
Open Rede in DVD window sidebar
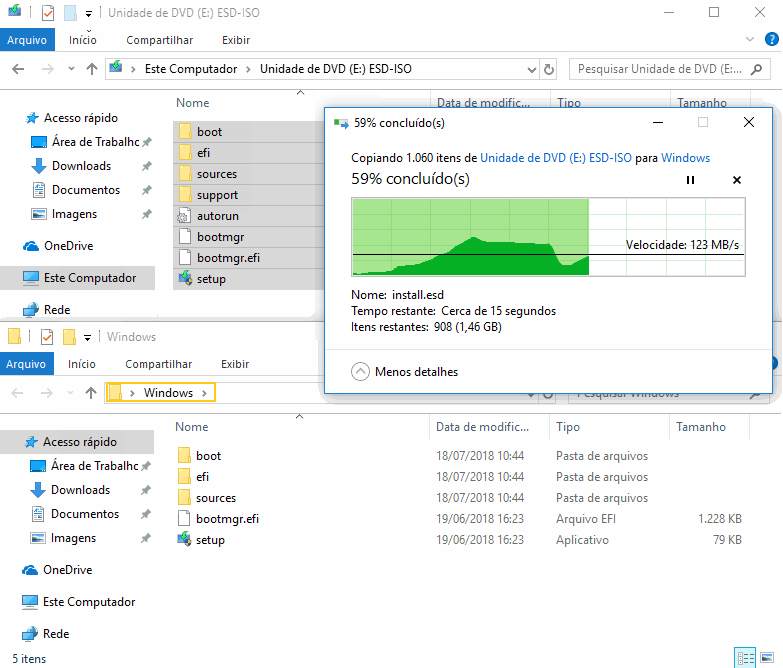[57, 310]
